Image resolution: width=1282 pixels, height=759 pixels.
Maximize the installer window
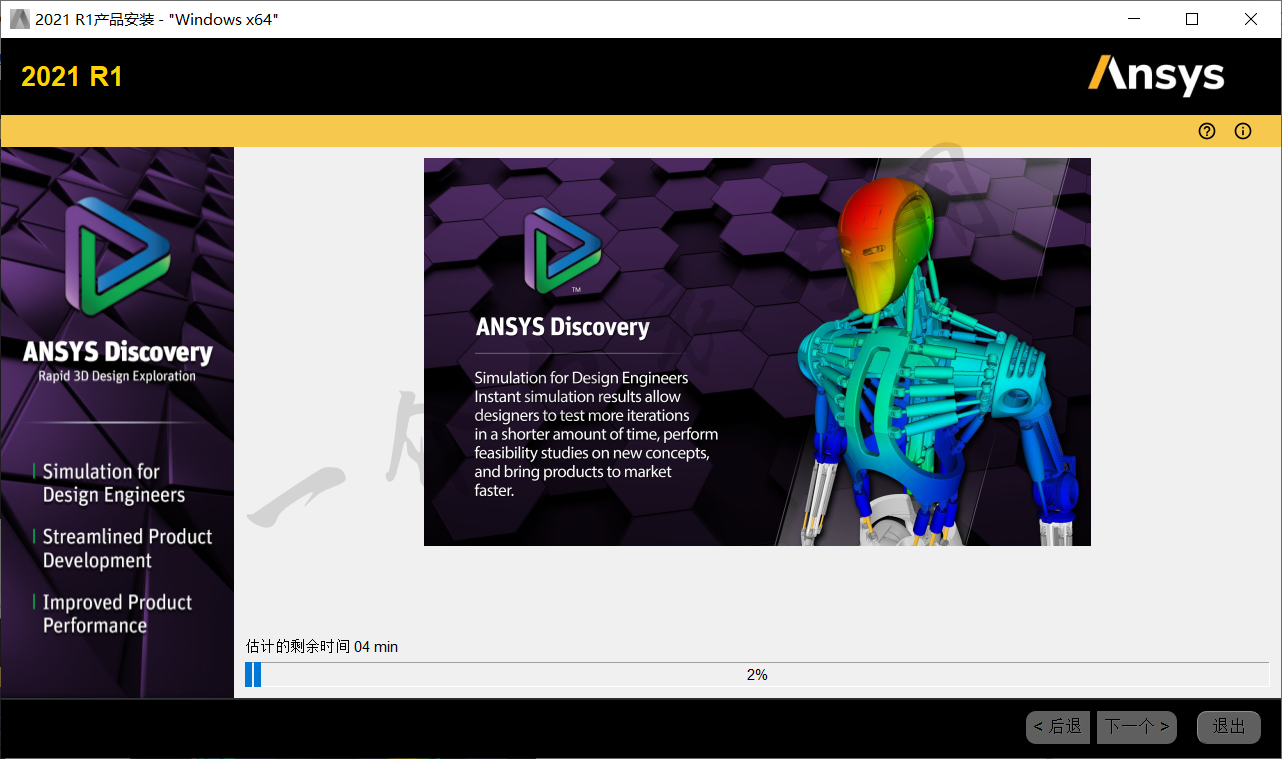(x=1192, y=19)
